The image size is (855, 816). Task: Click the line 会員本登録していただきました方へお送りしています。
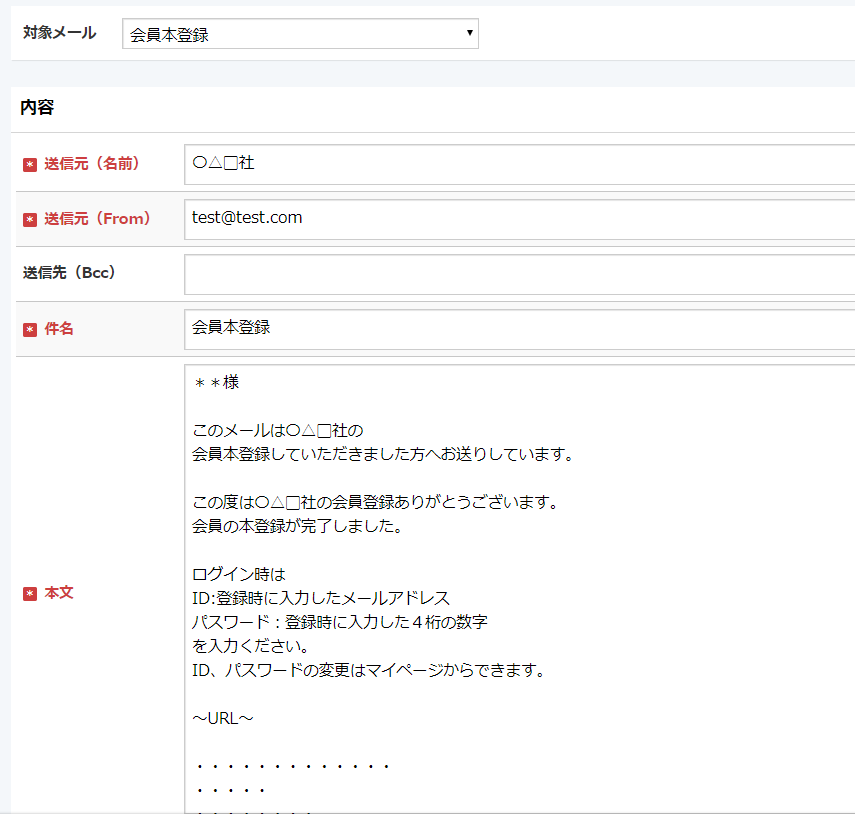pos(383,454)
